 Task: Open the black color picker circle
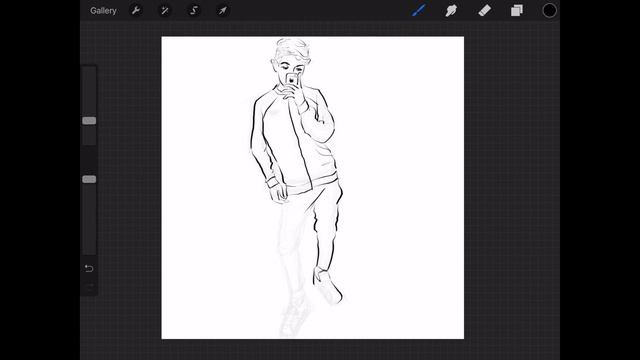click(x=549, y=10)
